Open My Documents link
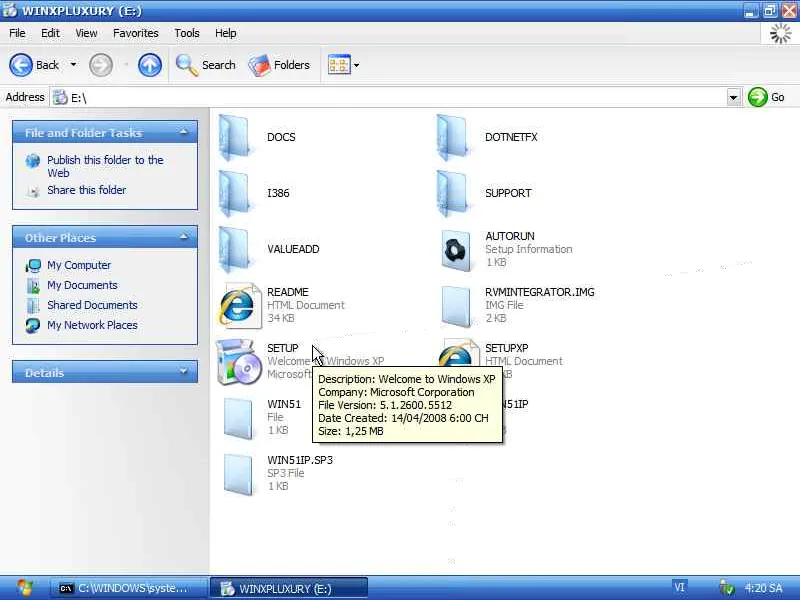This screenshot has width=800, height=600. [82, 285]
